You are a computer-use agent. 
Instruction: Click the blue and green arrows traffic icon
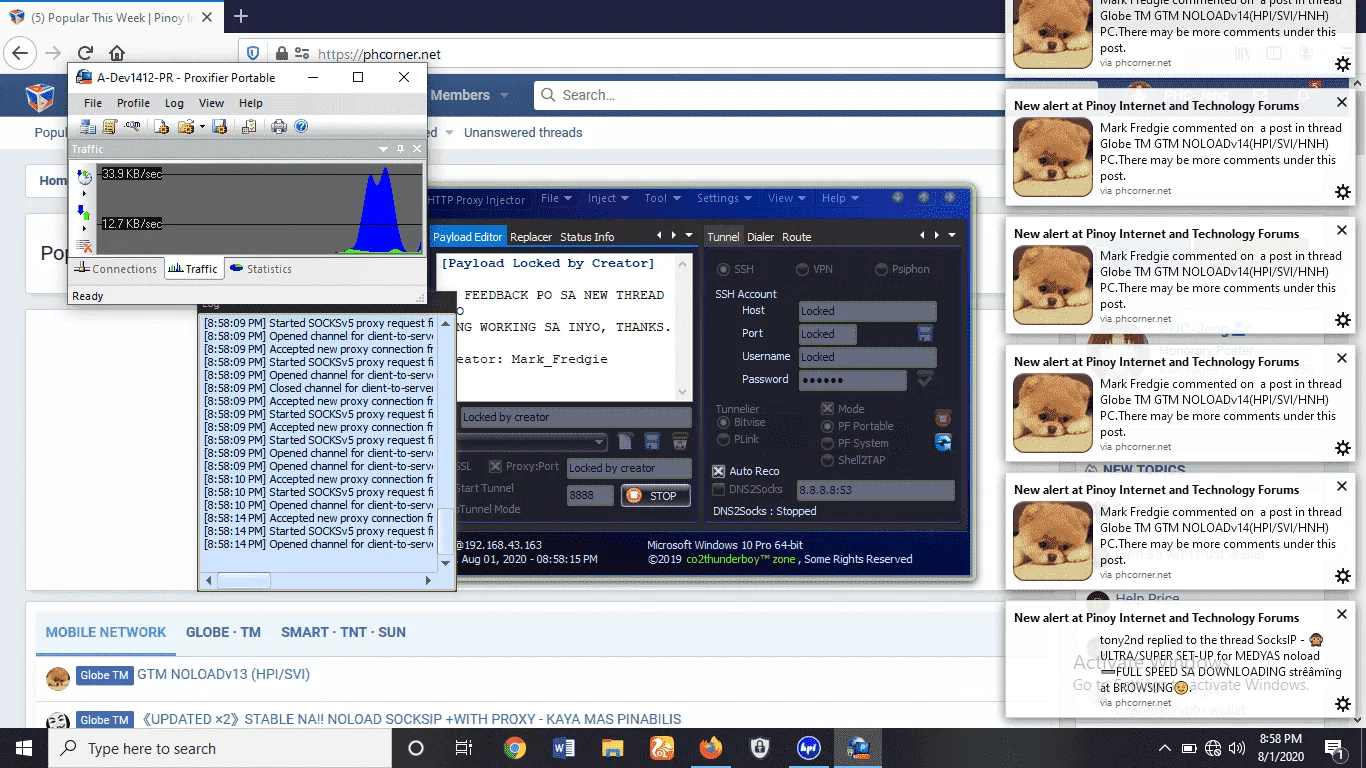coord(84,212)
